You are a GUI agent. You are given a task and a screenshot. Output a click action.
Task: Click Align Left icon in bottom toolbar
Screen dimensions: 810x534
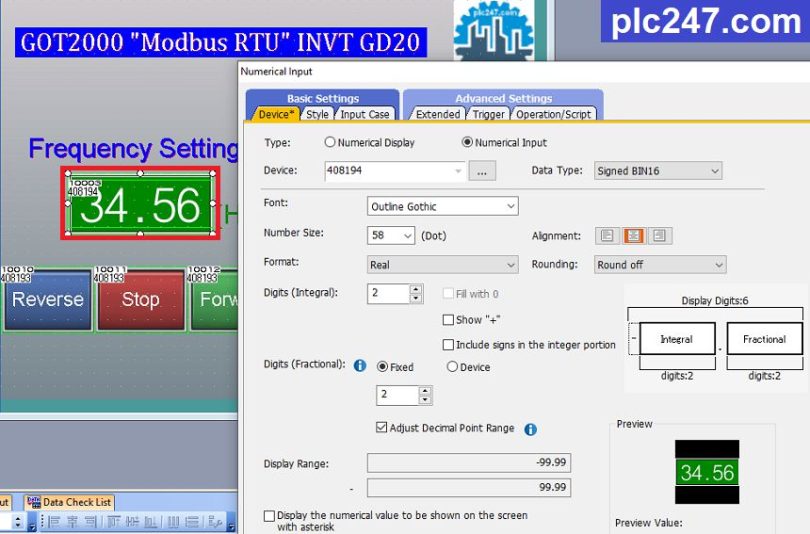[x=54, y=522]
